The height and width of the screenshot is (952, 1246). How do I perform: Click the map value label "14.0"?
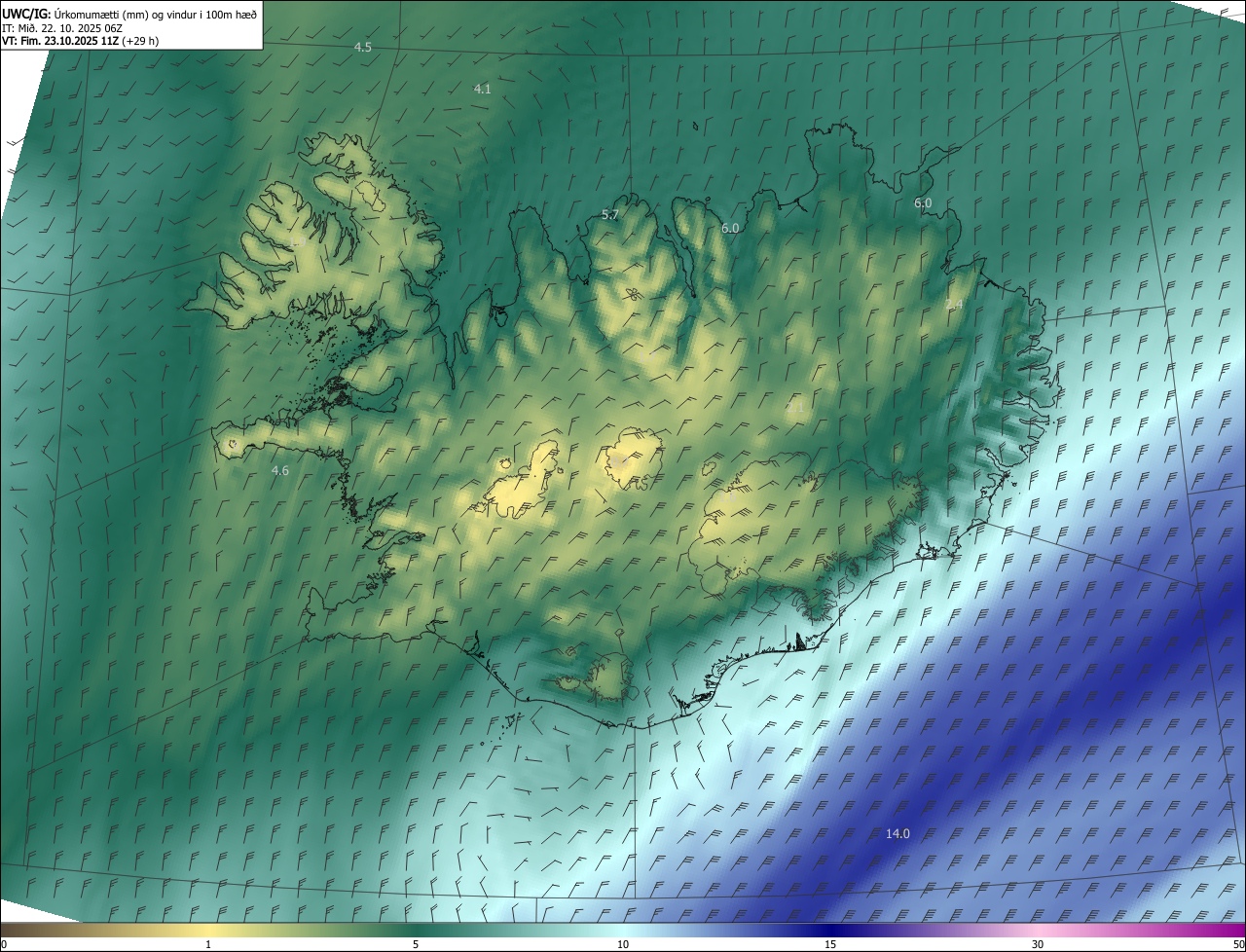coord(898,833)
